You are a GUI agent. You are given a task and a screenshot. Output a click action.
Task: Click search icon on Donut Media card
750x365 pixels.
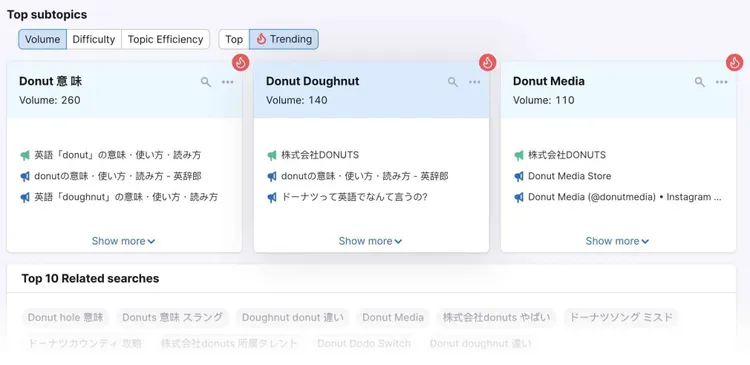click(x=699, y=82)
